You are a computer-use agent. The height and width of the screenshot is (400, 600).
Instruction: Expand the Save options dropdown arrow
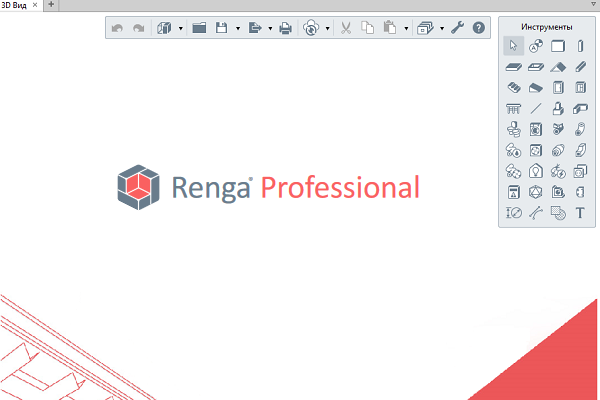[238, 28]
